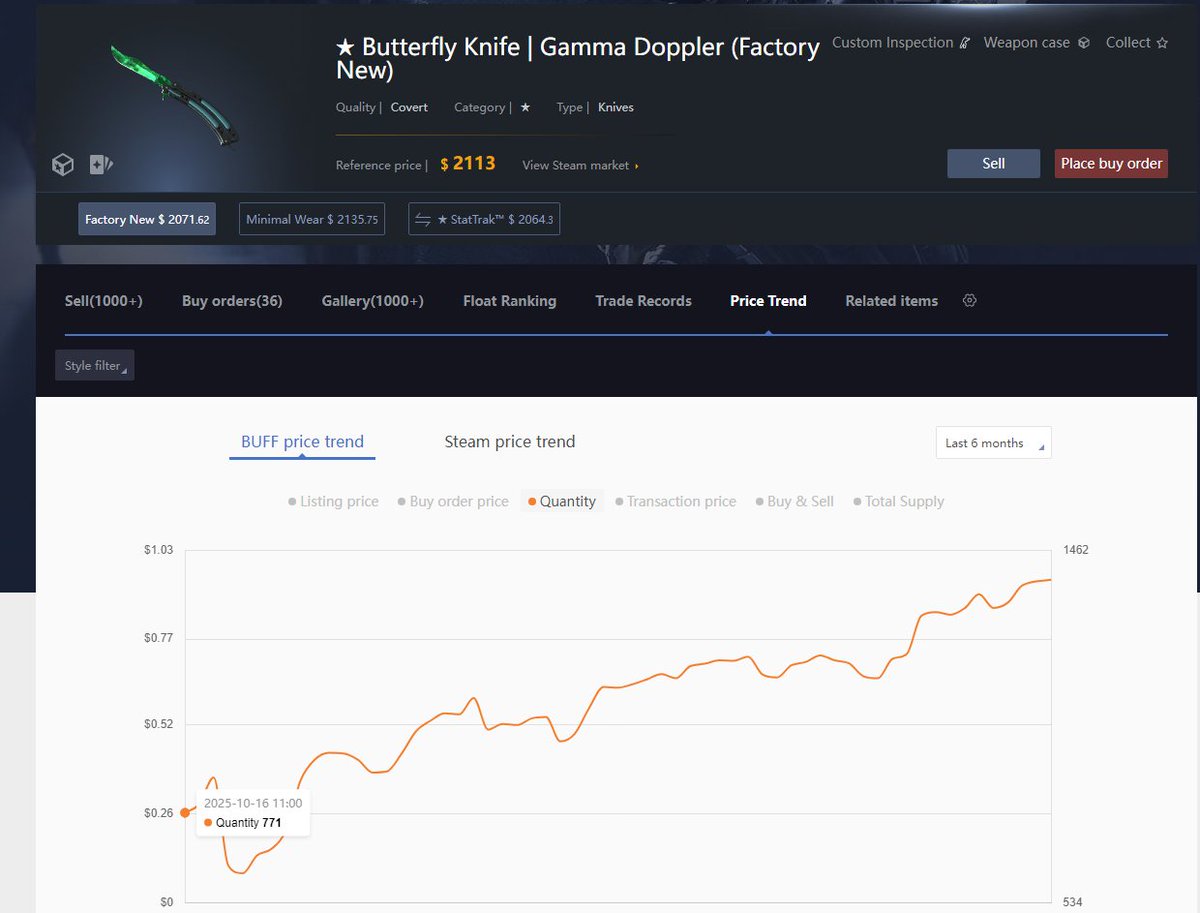Viewport: 1200px width, 913px height.
Task: Open the sticker cards icon beside the cube icon
Action: [100, 164]
